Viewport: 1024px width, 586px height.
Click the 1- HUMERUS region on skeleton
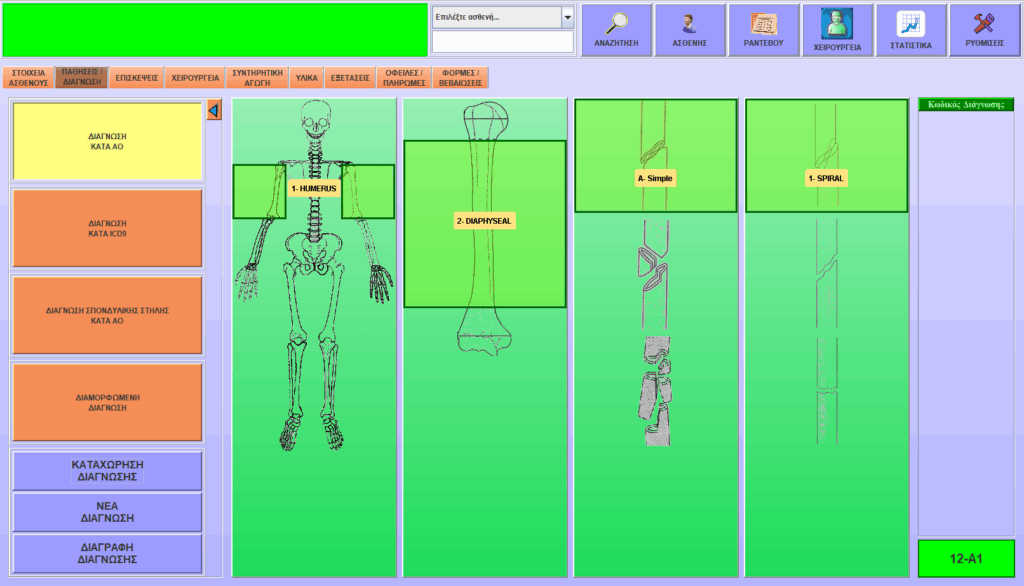point(313,188)
